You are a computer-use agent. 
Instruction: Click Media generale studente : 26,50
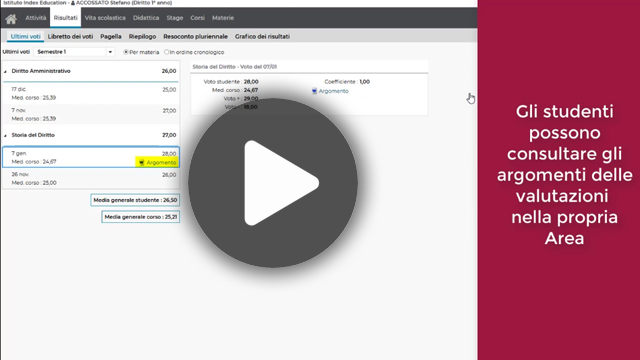135,200
